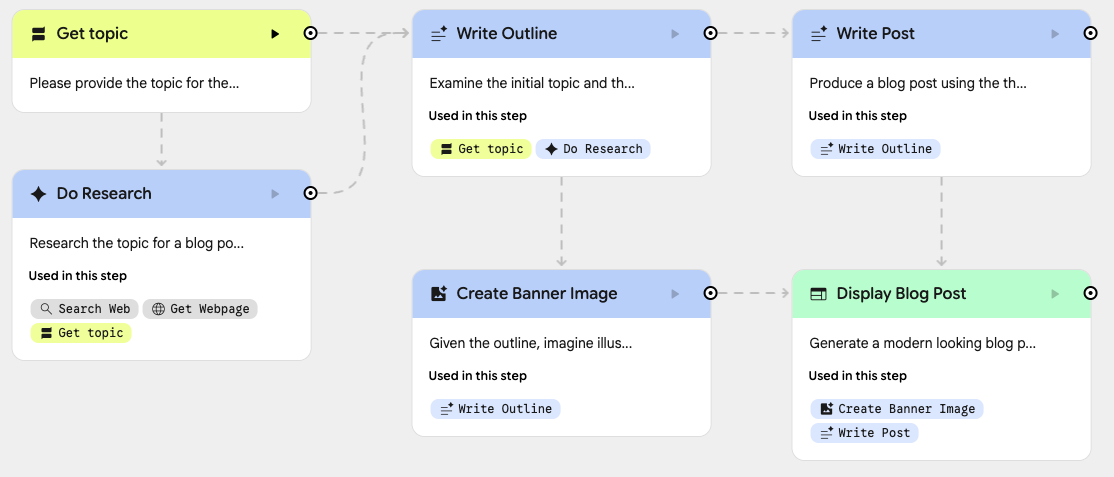Screen dimensions: 1114x477
Task: Select the Get topic output port
Action: click(x=310, y=33)
